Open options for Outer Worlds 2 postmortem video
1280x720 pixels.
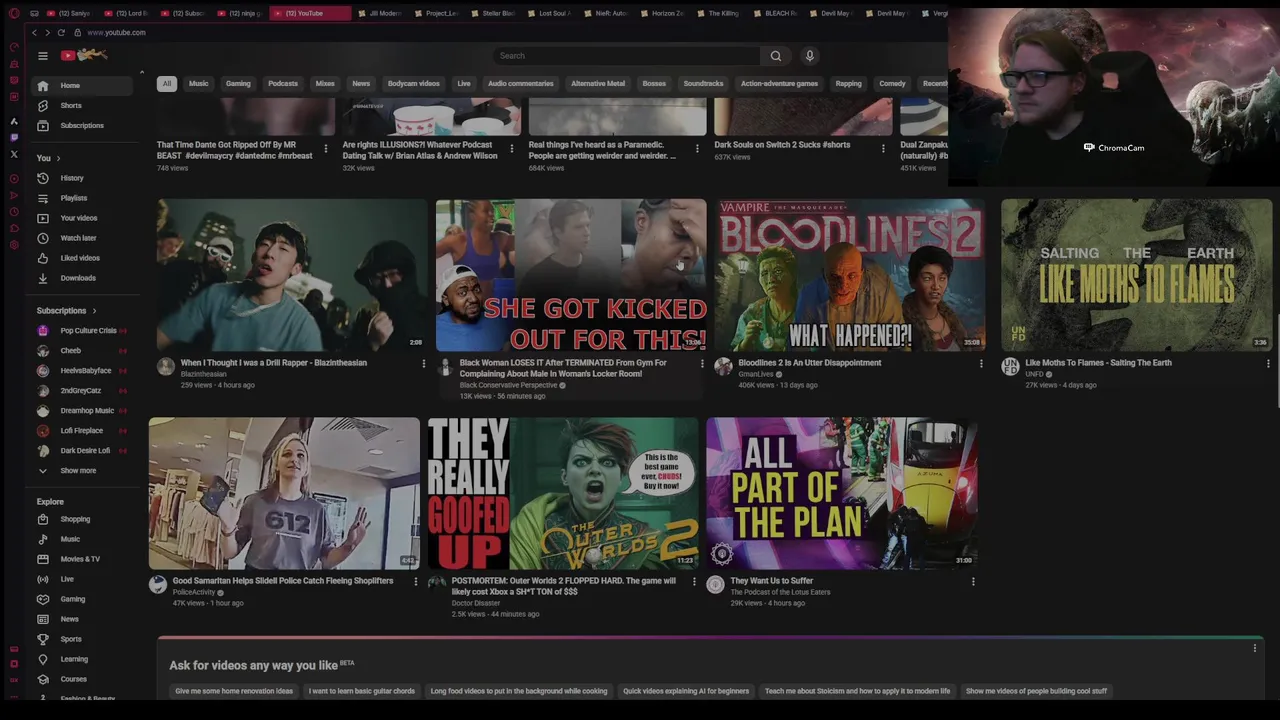(694, 582)
